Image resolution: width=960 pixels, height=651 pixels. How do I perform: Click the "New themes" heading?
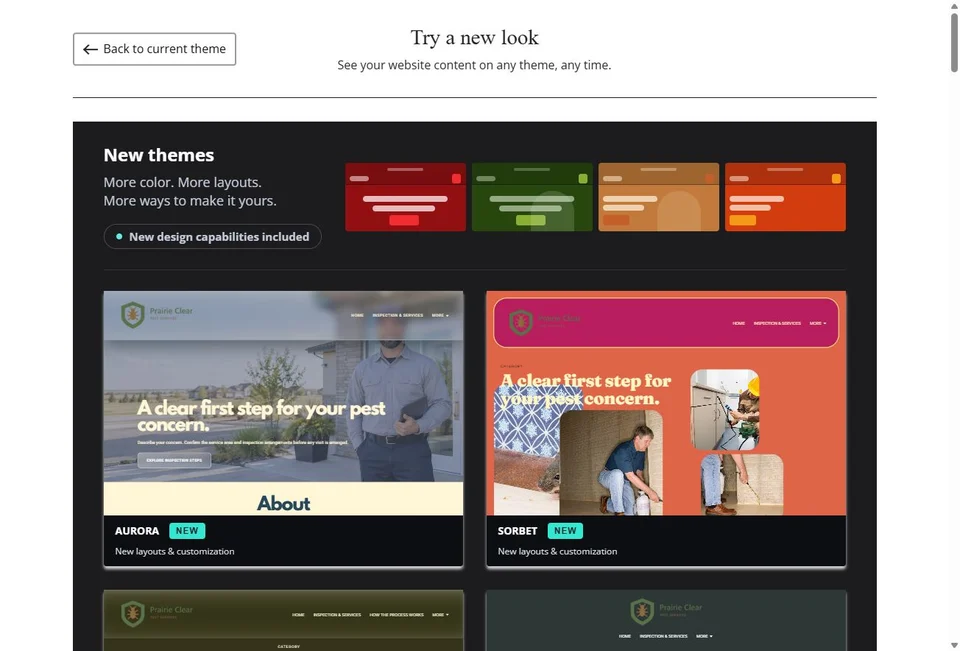[159, 155]
